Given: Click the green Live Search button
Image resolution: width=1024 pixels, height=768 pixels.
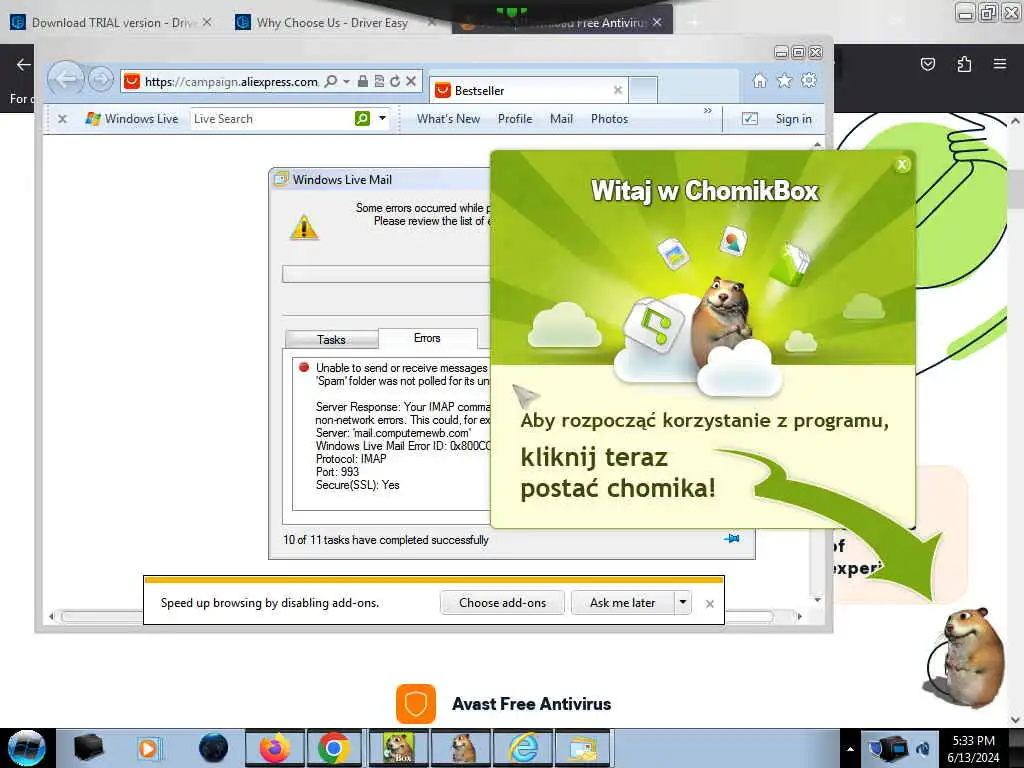Looking at the screenshot, I should pyautogui.click(x=362, y=118).
